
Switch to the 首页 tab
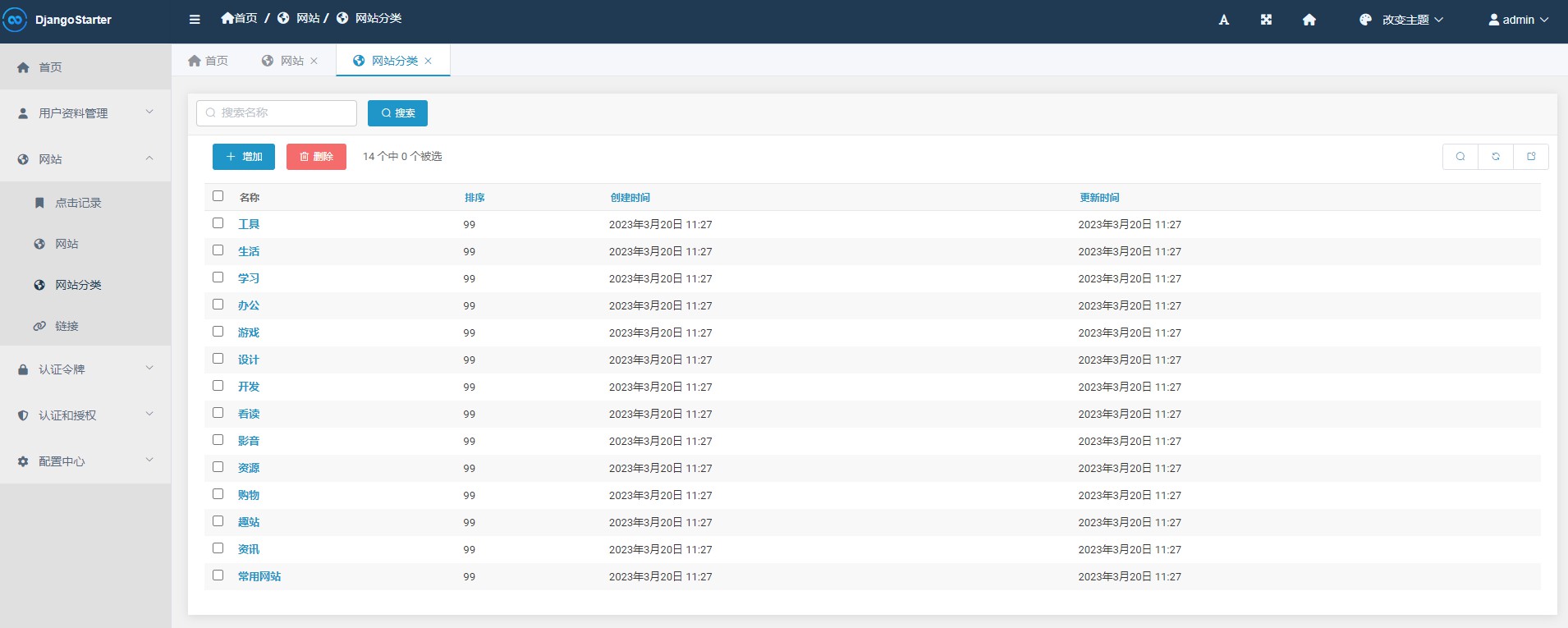click(x=209, y=61)
